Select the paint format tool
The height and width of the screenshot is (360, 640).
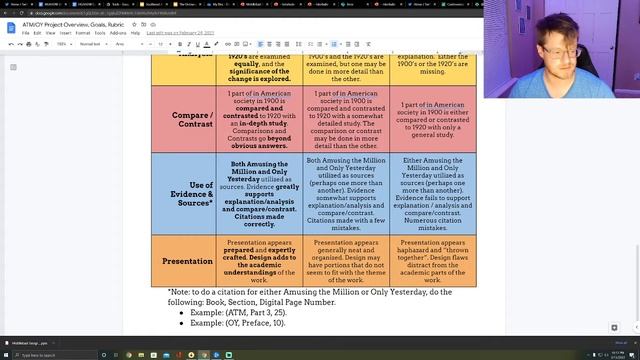[x=46, y=44]
